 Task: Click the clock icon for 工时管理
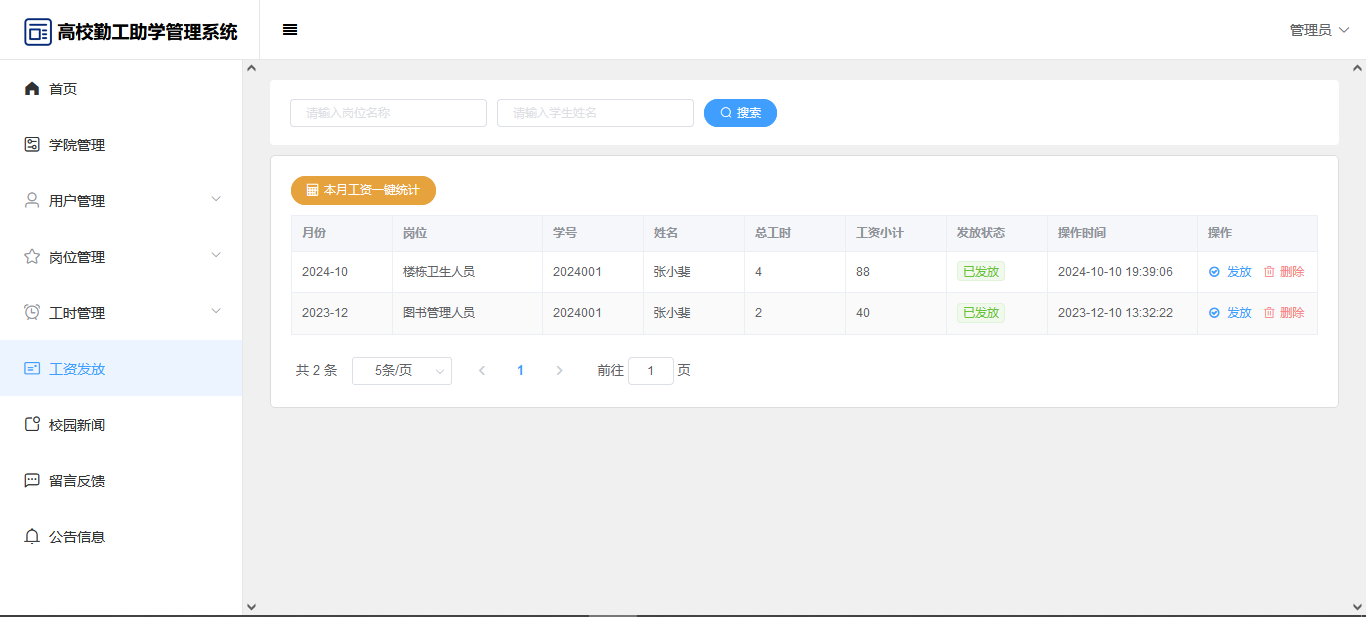[32, 313]
